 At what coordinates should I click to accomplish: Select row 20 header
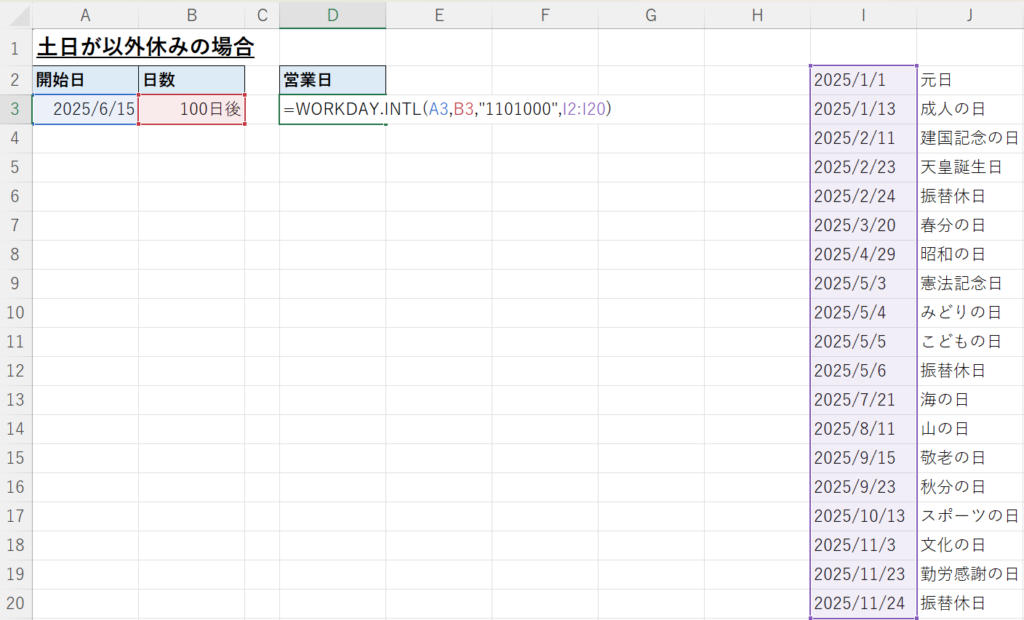coord(16,603)
